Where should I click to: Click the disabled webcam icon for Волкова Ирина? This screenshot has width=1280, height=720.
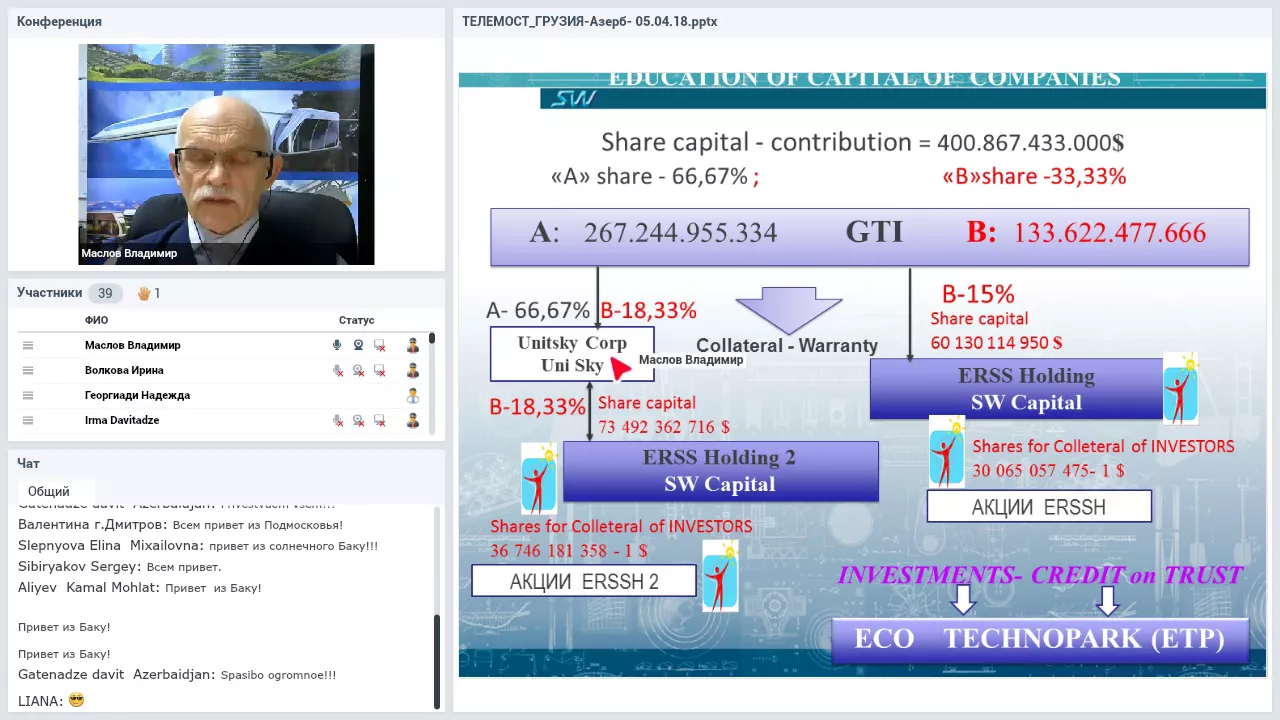(x=359, y=370)
